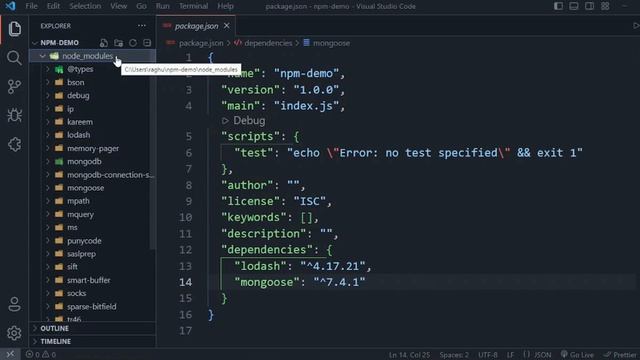Open the Search view in activity bar

(x=14, y=58)
